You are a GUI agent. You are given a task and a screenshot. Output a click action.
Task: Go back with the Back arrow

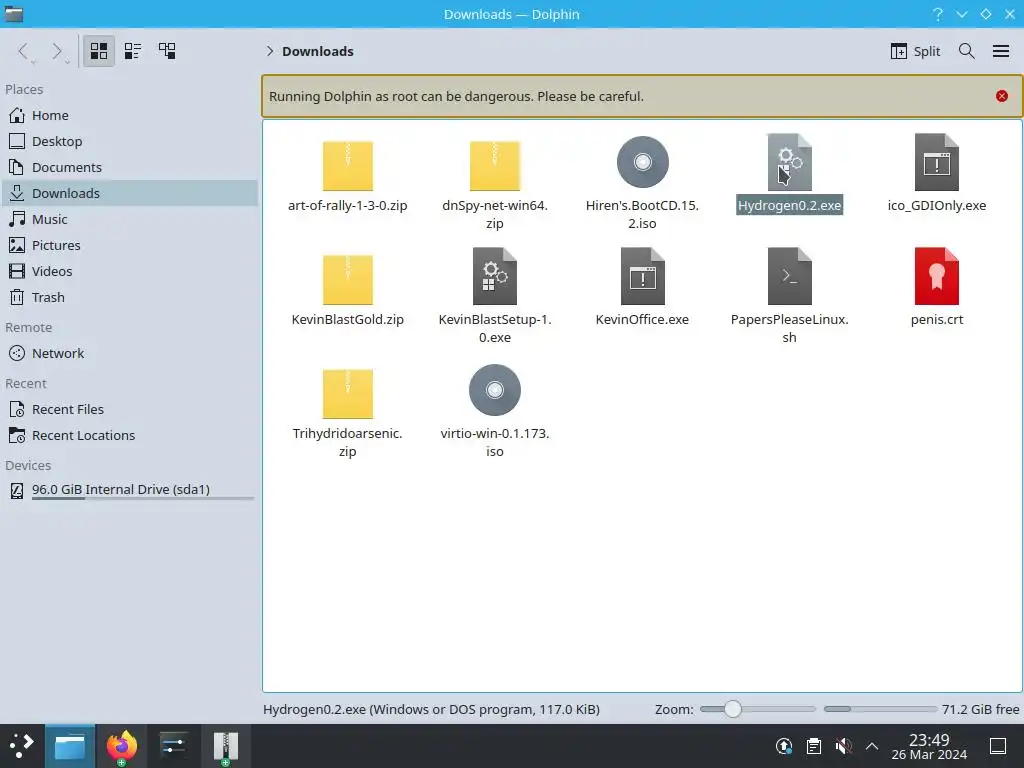(24, 51)
